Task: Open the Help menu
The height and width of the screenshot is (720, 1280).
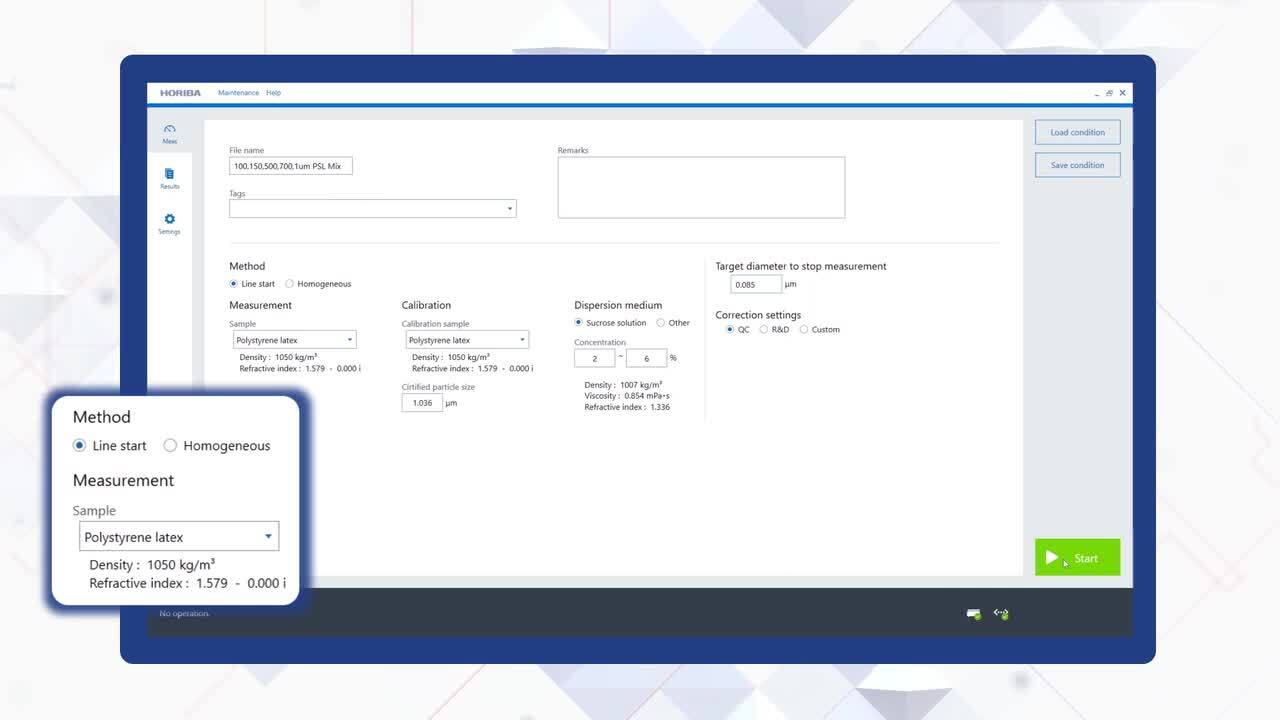Action: 273,93
